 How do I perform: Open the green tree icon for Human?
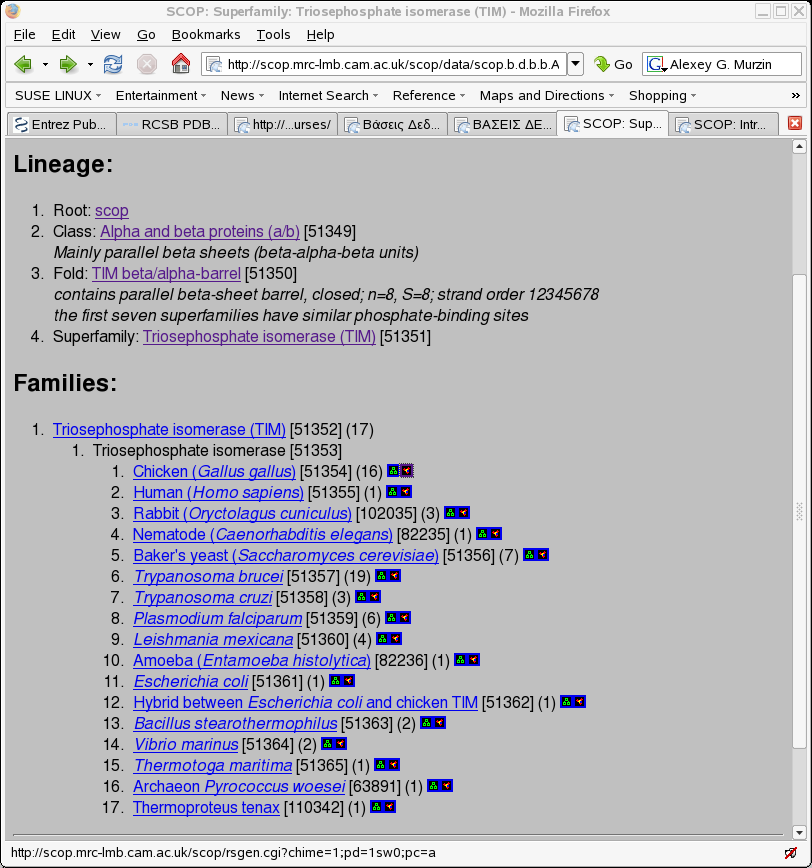click(x=392, y=492)
